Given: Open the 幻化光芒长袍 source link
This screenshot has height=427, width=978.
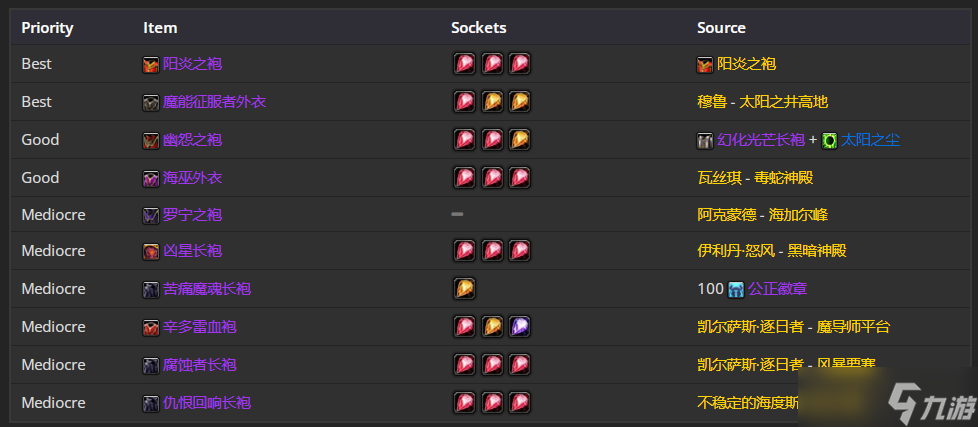Looking at the screenshot, I should pyautogui.click(x=761, y=140).
